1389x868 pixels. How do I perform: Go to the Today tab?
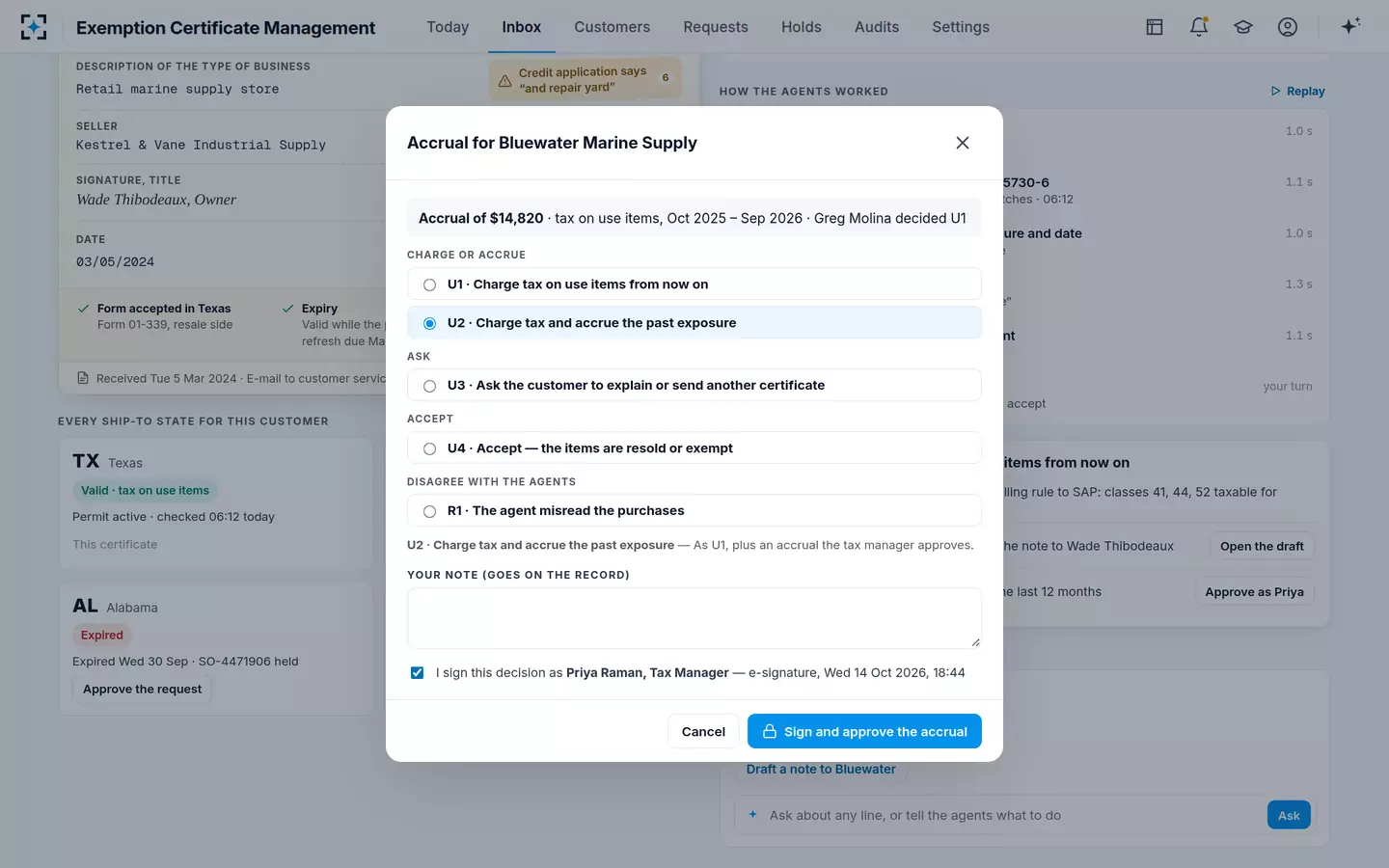click(448, 27)
